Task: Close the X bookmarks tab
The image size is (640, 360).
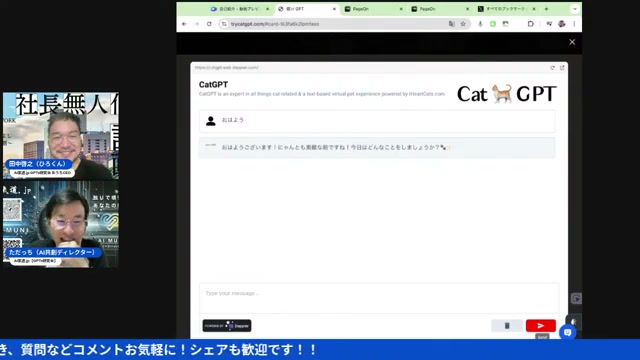Action: pyautogui.click(x=534, y=9)
